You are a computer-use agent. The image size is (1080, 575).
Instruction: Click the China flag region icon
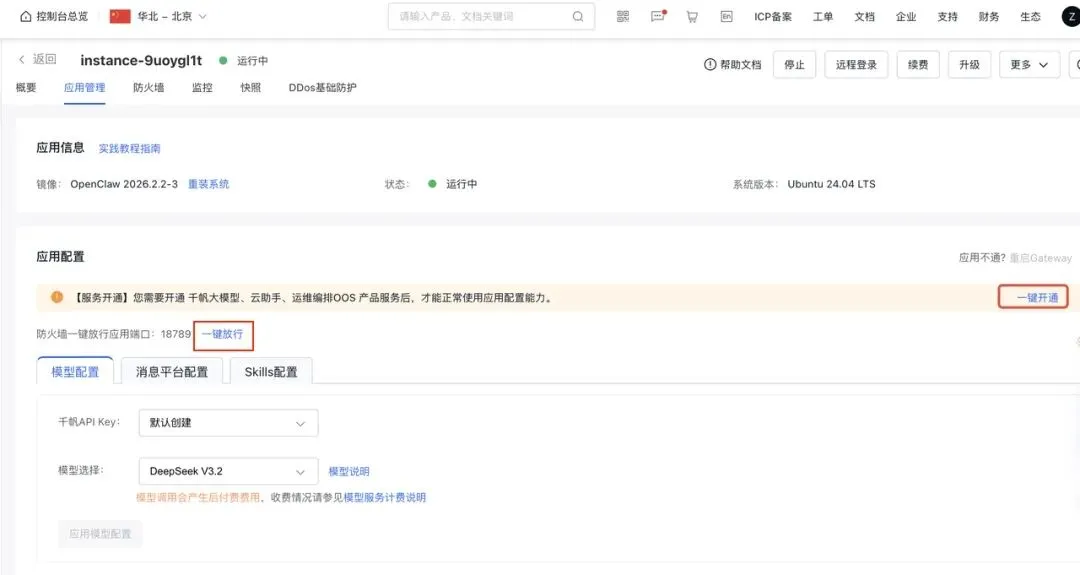pos(120,16)
